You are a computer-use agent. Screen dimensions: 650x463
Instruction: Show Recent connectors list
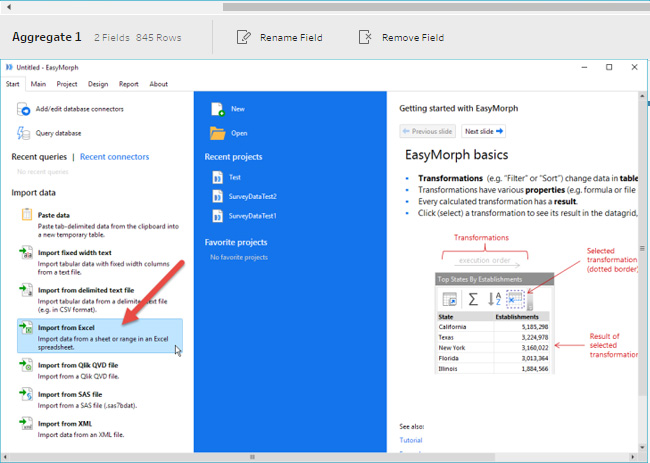tap(114, 157)
